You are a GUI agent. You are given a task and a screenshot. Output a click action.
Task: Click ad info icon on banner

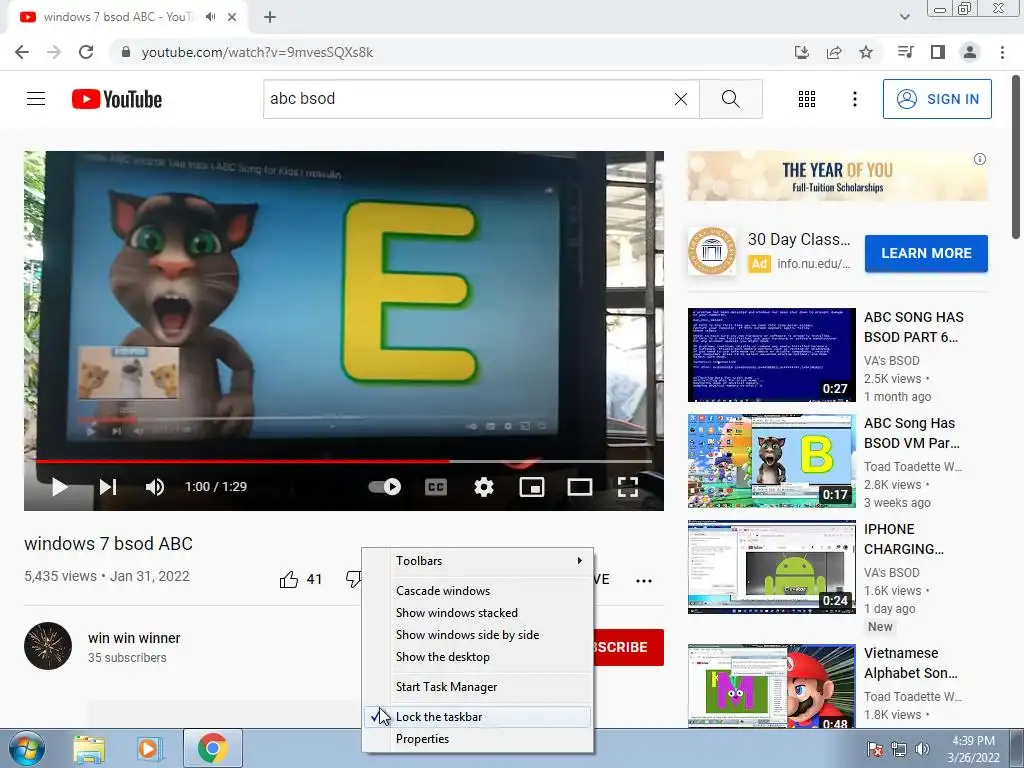click(x=980, y=159)
